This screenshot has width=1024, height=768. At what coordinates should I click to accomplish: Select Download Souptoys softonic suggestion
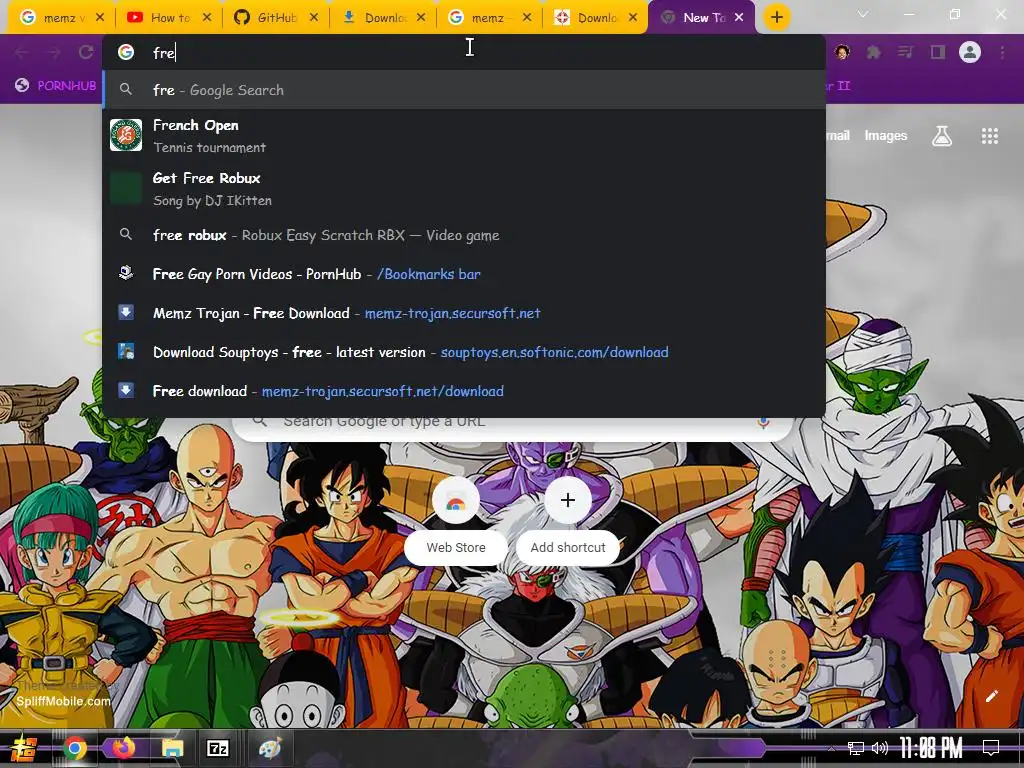[x=464, y=353]
